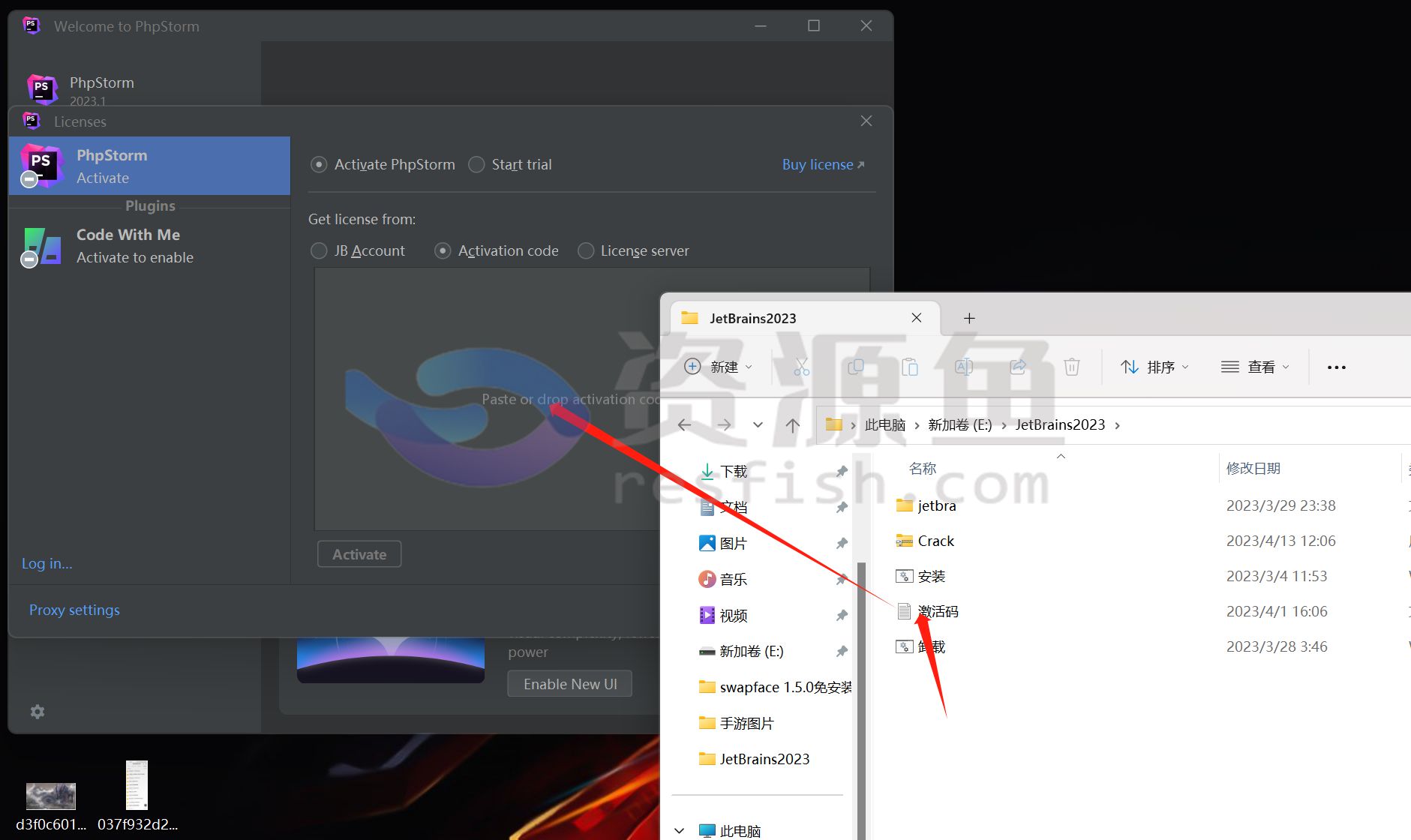Click the Rename icon in Explorer toolbar

964,367
